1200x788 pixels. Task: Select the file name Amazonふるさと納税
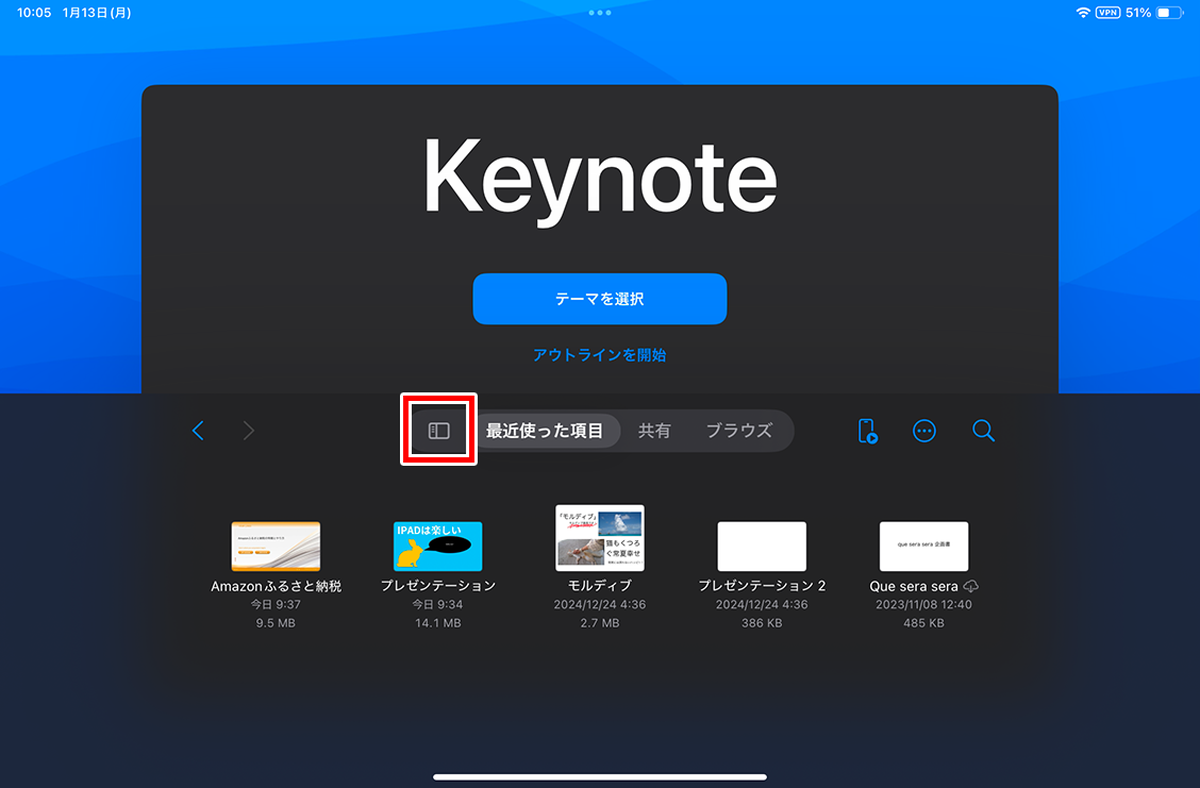(x=276, y=586)
